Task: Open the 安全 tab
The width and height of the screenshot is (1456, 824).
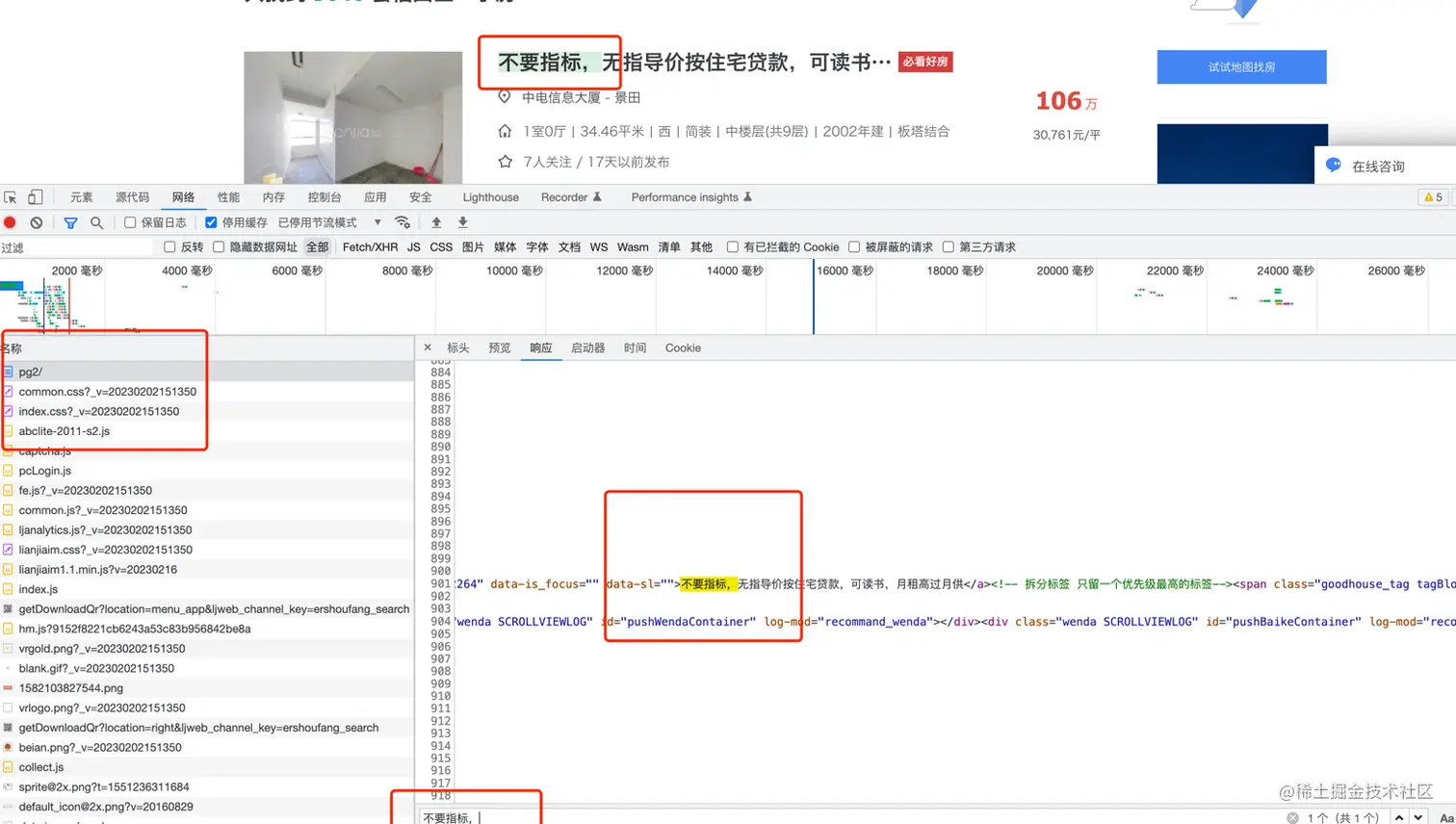Action: (421, 197)
